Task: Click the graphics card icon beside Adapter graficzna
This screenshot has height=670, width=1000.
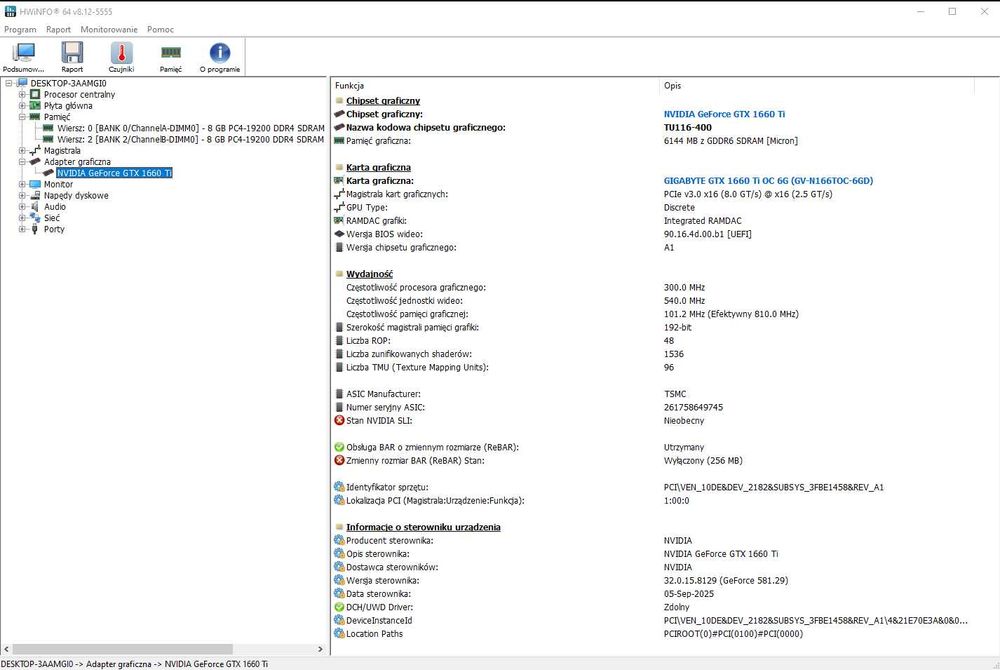Action: [x=35, y=162]
